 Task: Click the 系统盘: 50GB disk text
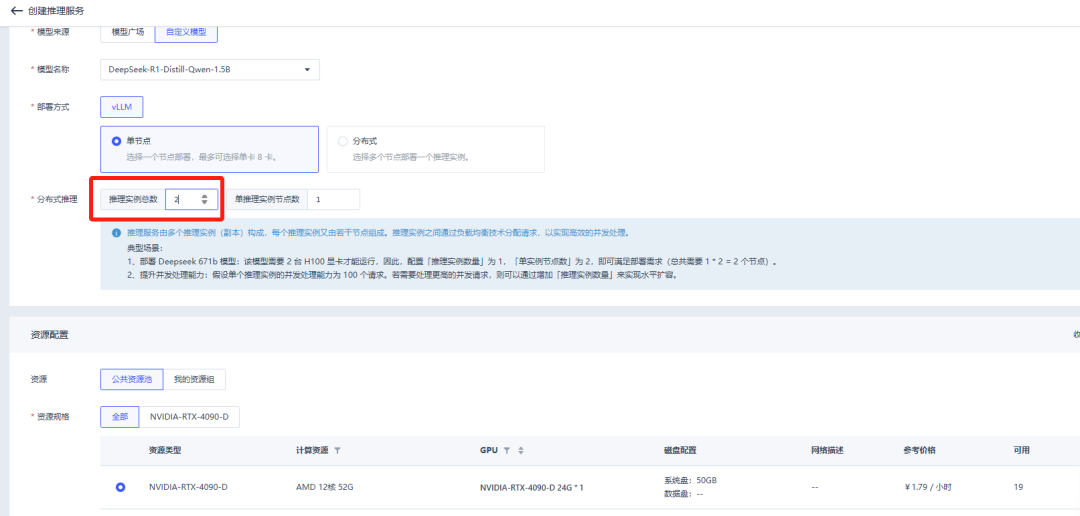(x=691, y=479)
